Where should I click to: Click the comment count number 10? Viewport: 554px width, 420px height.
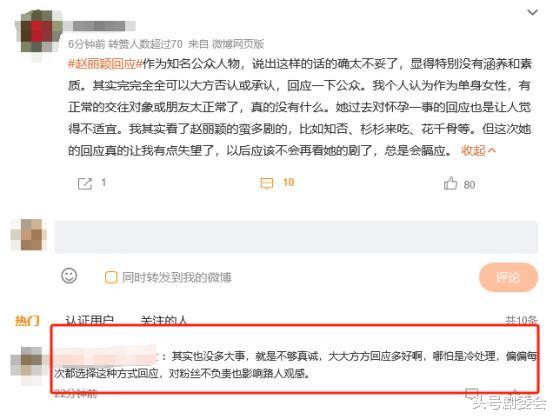pyautogui.click(x=288, y=182)
